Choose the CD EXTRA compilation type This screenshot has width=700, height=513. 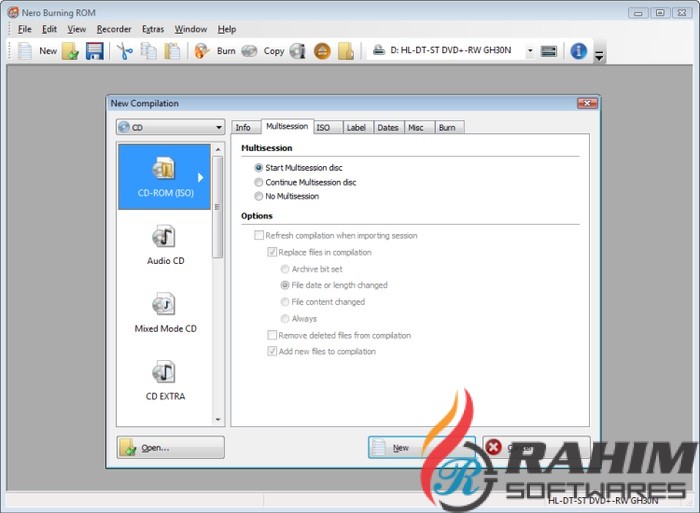click(x=165, y=381)
